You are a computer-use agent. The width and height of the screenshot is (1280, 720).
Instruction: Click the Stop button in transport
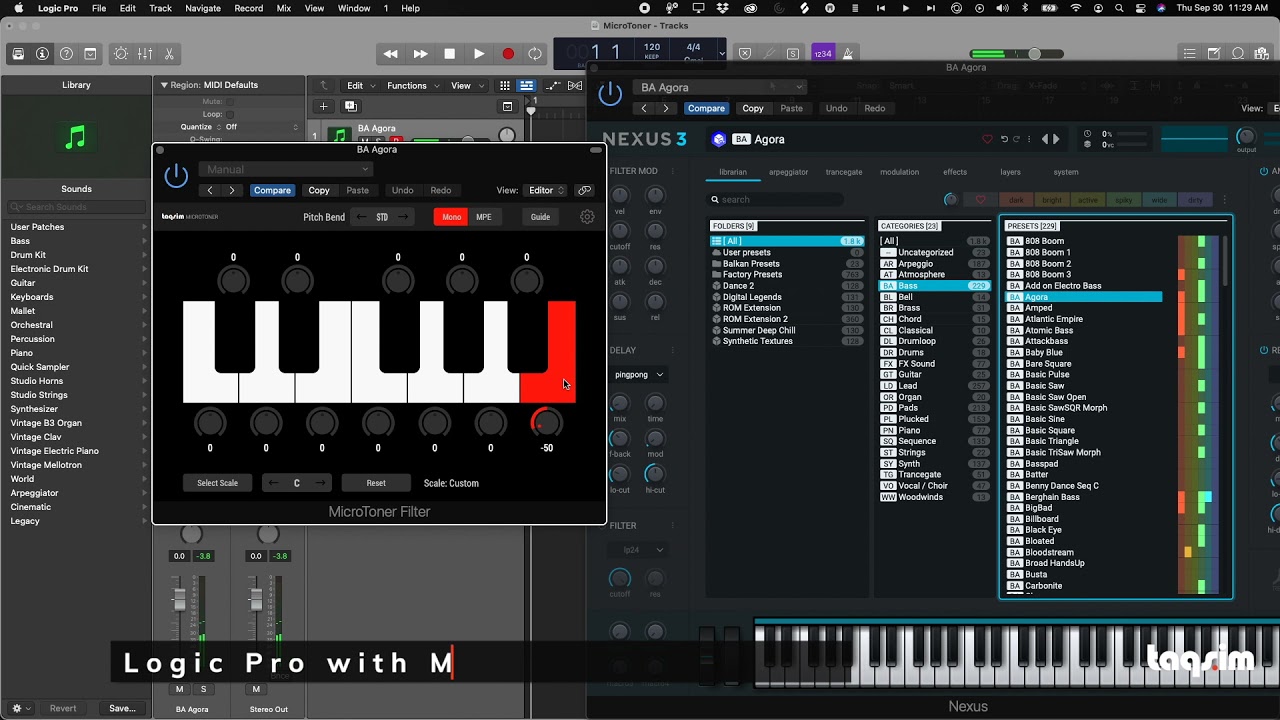click(x=450, y=54)
